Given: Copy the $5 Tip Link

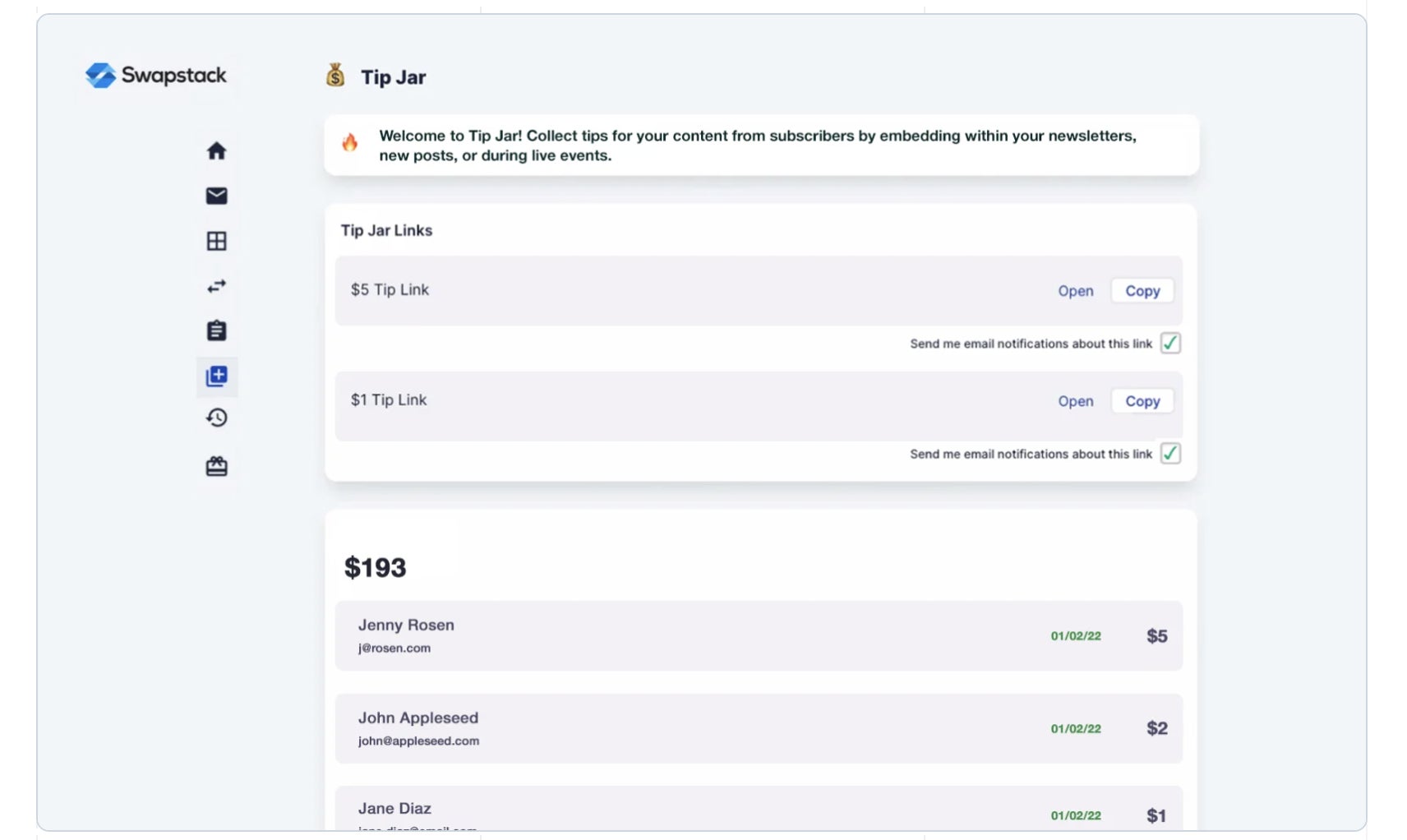Looking at the screenshot, I should (x=1142, y=291).
